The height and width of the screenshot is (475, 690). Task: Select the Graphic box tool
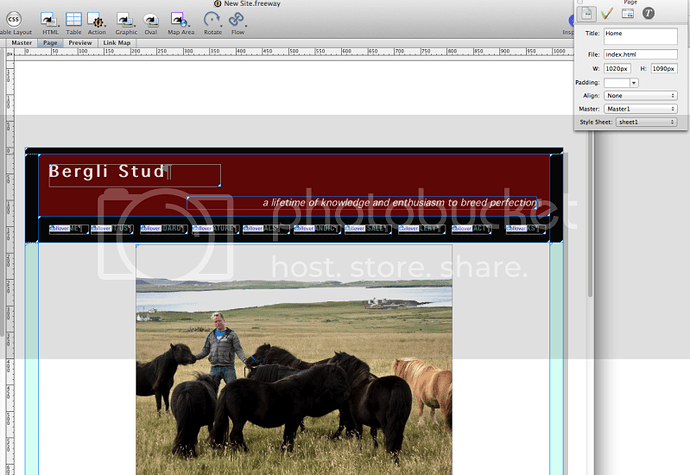pos(124,19)
